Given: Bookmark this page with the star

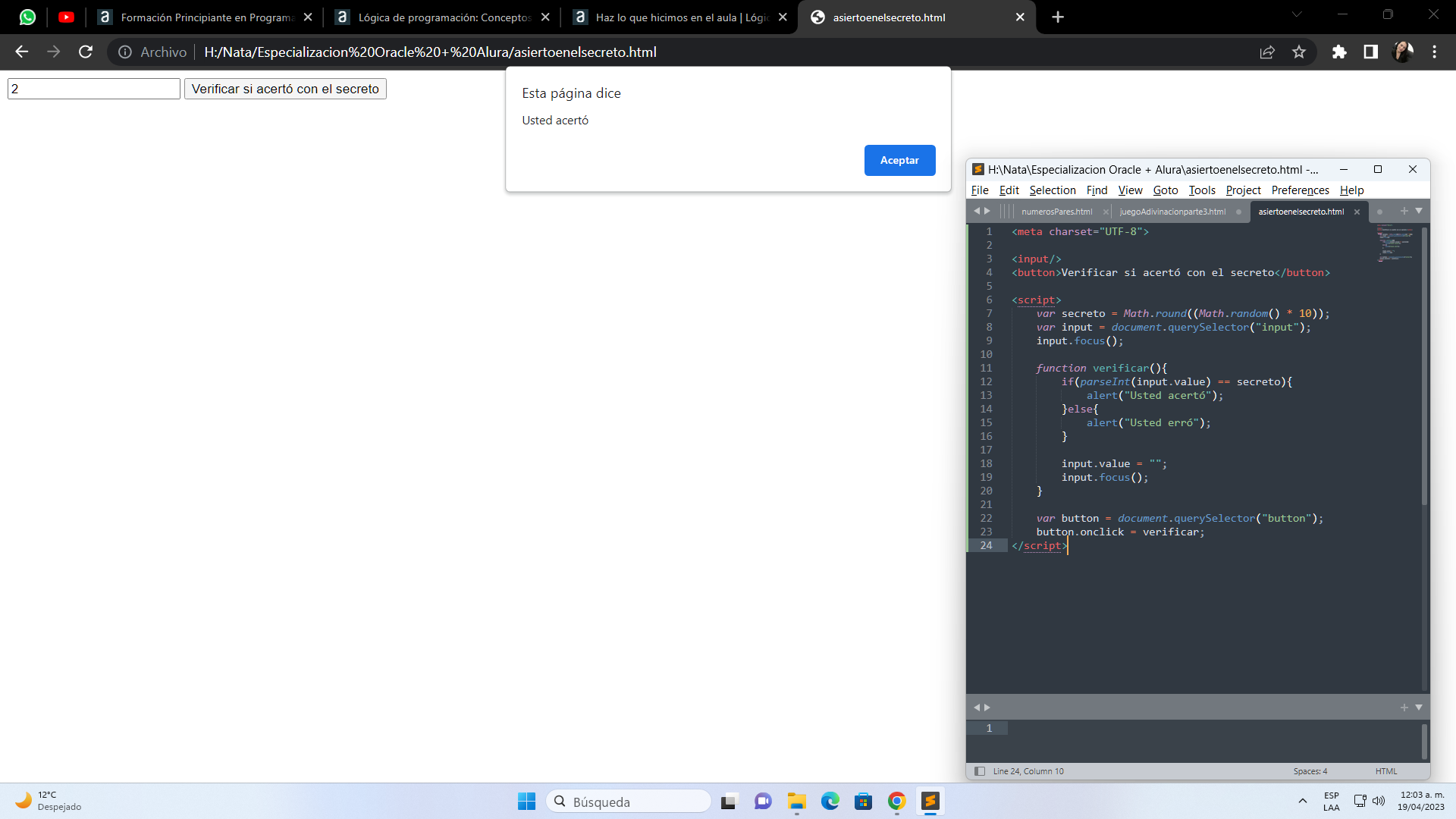Looking at the screenshot, I should point(1299,52).
